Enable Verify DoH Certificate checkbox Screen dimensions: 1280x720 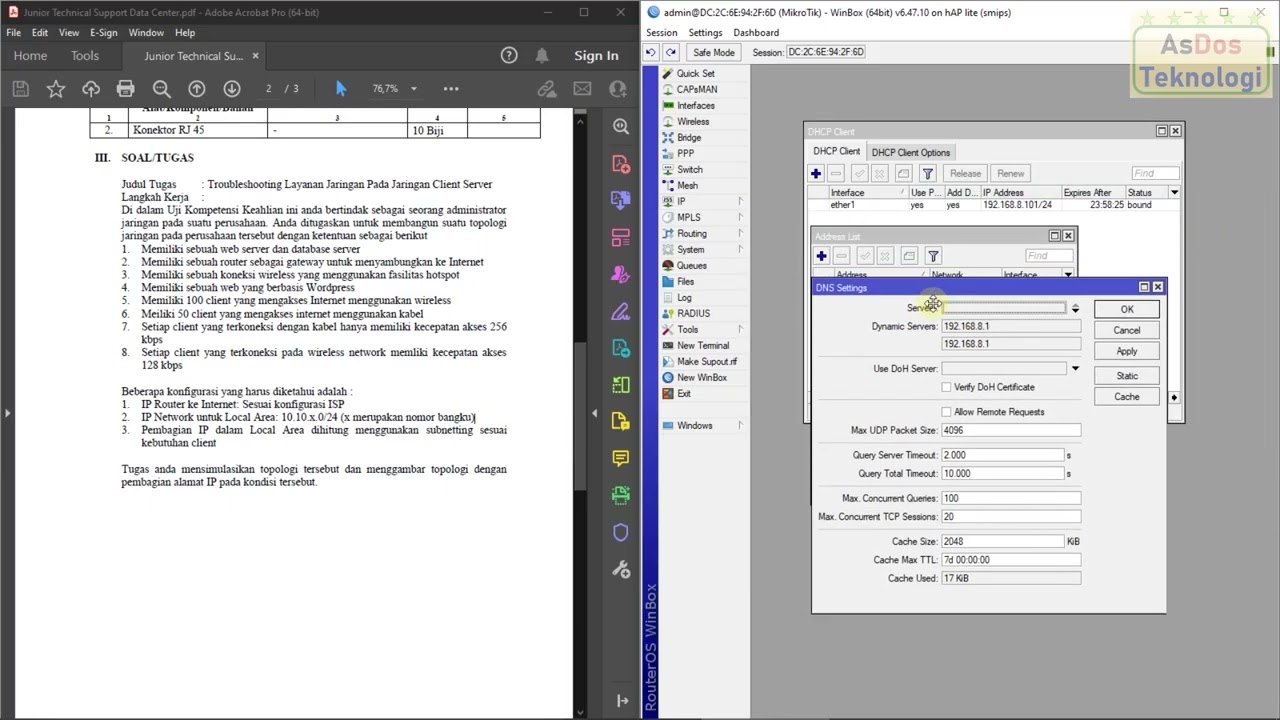coord(946,387)
